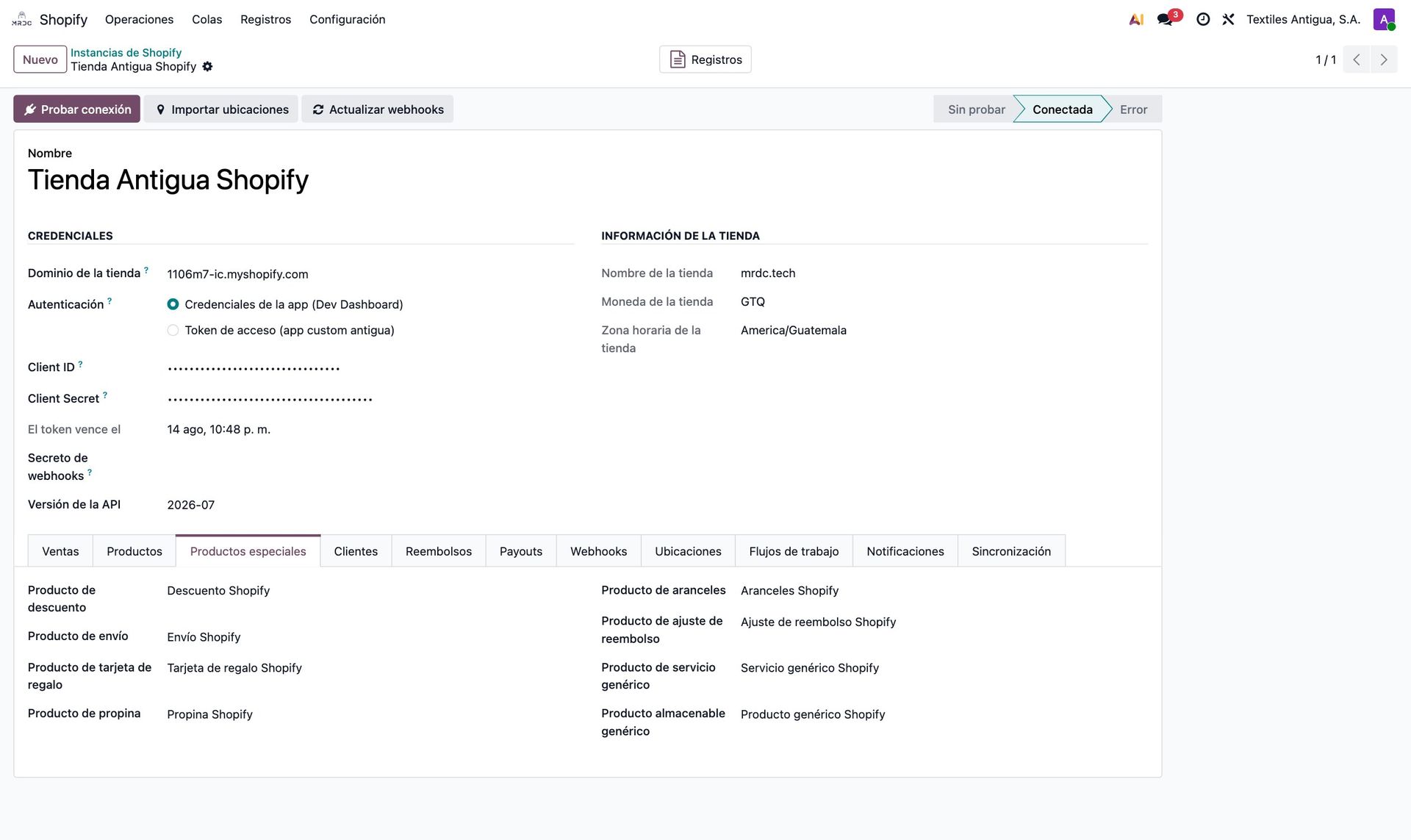Switch to the Payouts tab
Viewport: 1411px width, 840px height.
(521, 551)
